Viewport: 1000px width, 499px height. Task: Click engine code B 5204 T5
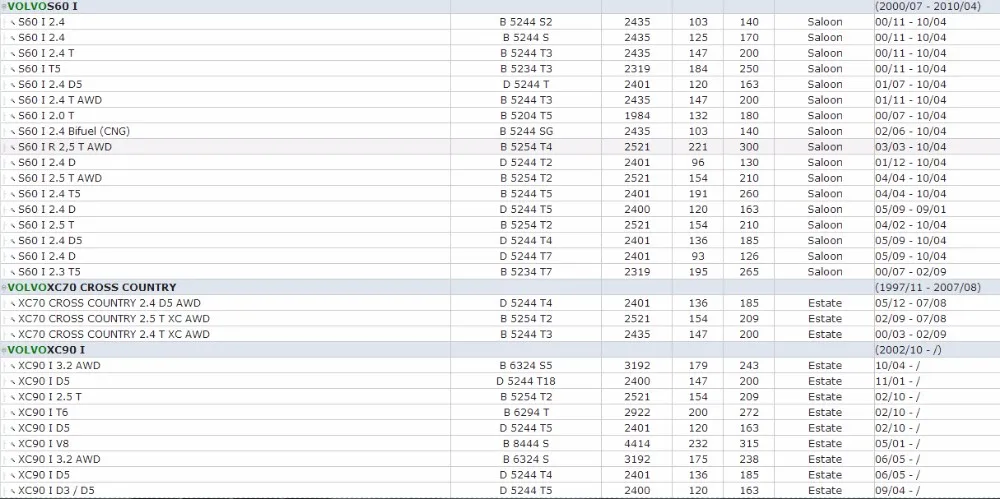point(526,115)
